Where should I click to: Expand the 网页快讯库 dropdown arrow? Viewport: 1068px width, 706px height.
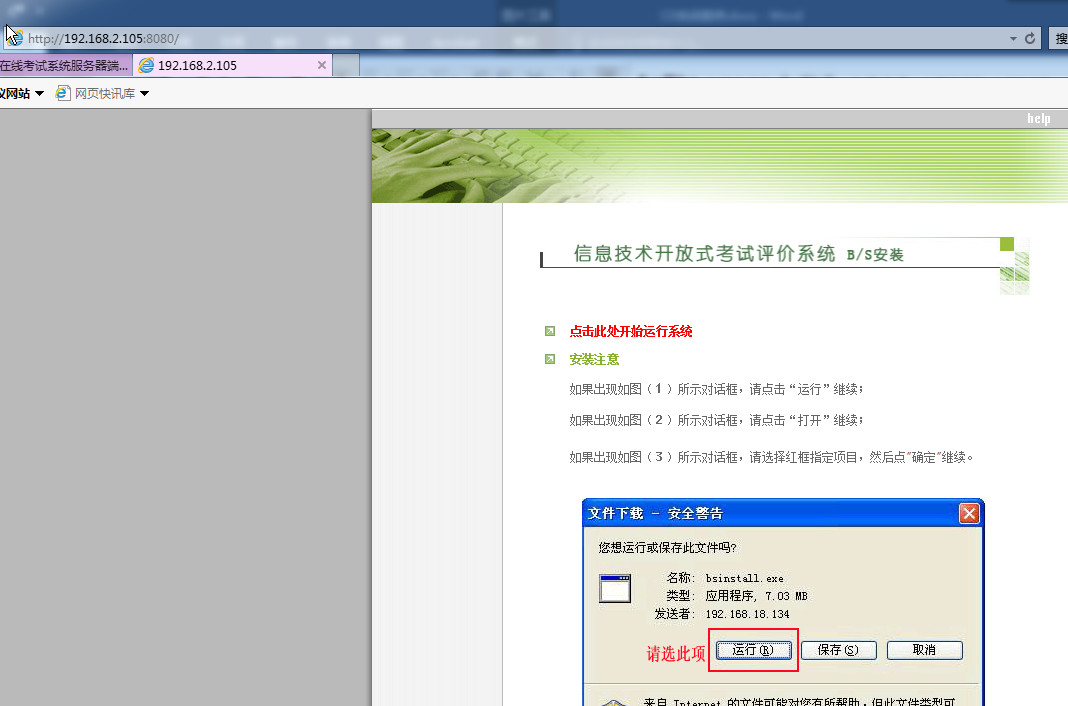[x=144, y=94]
